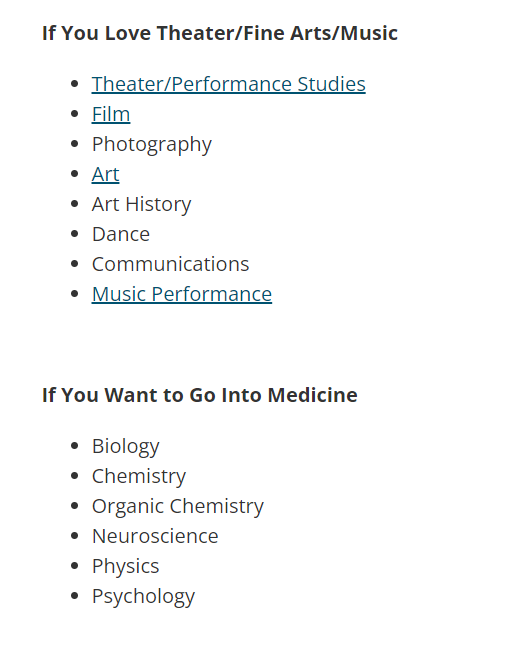Viewport: 506px width, 656px height.
Task: Click the Dance list item
Action: click(121, 234)
